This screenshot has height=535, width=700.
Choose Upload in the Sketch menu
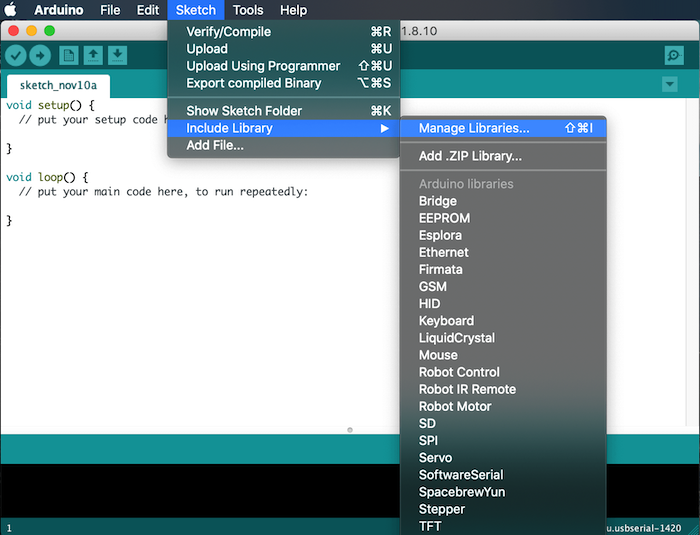tap(283, 49)
